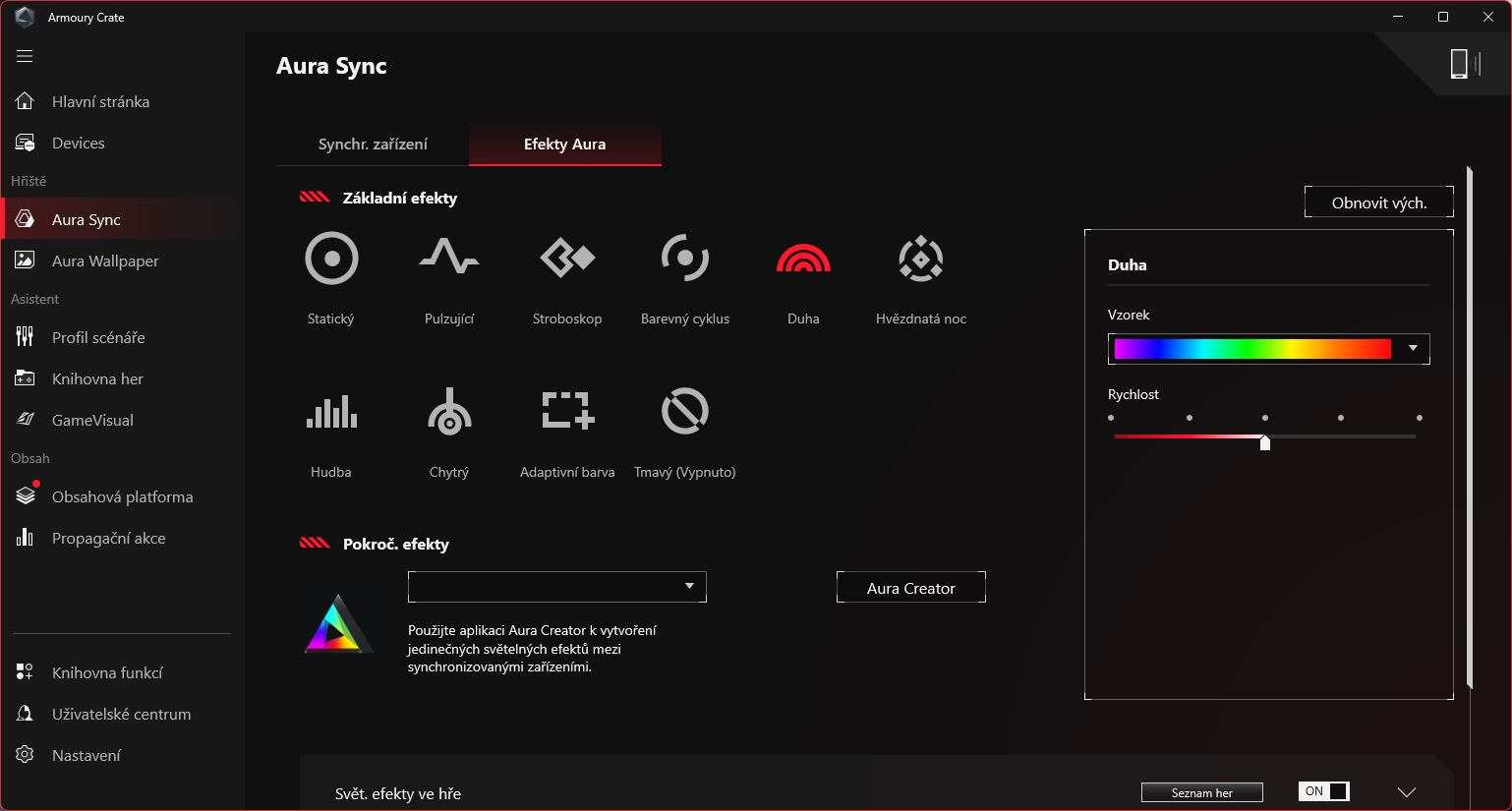Viewport: 1512px width, 811px height.
Task: Open Propagační akce in the sidebar
Action: click(122, 538)
